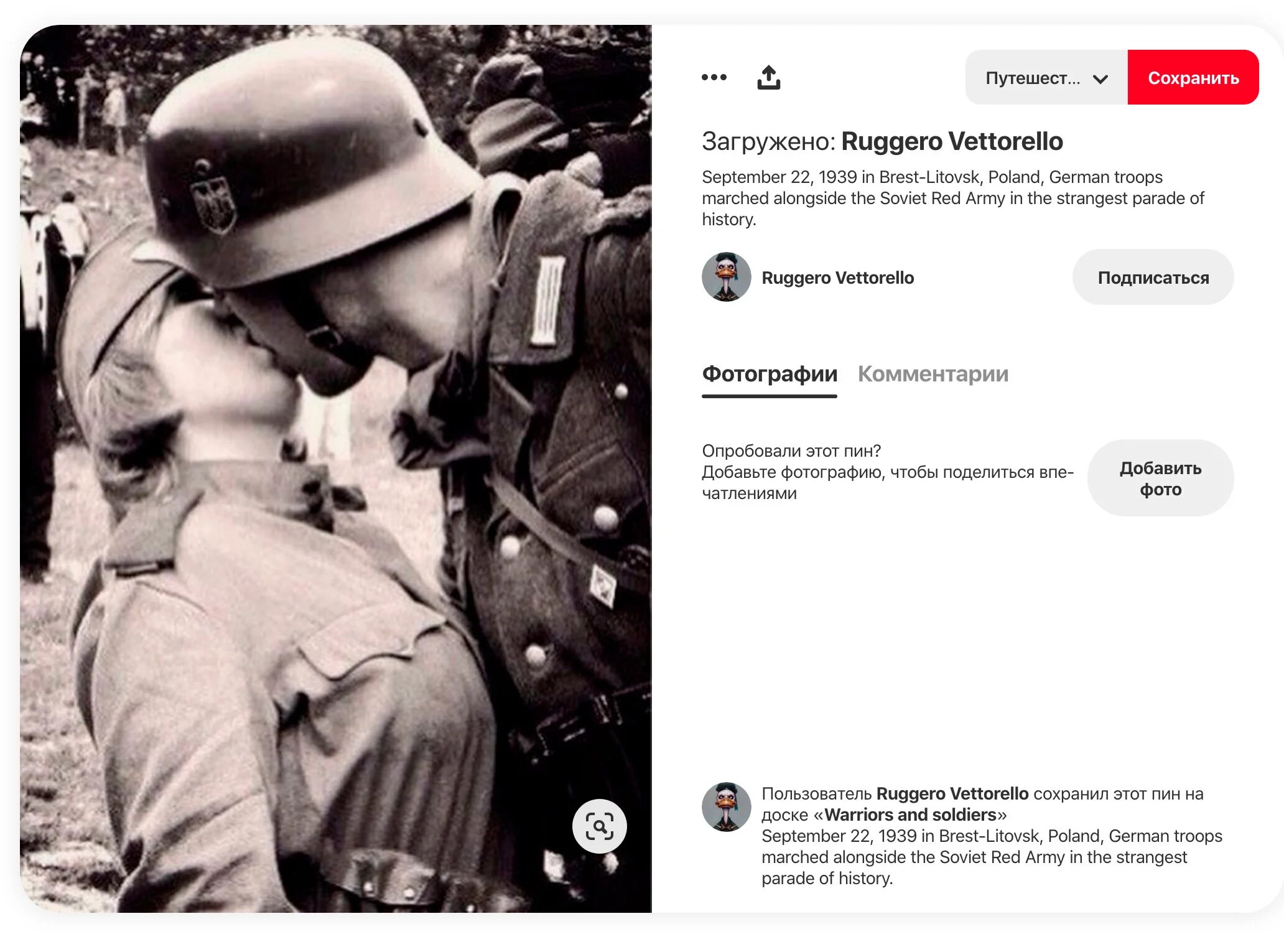Viewport: 1284px width, 952px height.
Task: Open the soldier kiss photo
Action: pos(336,469)
